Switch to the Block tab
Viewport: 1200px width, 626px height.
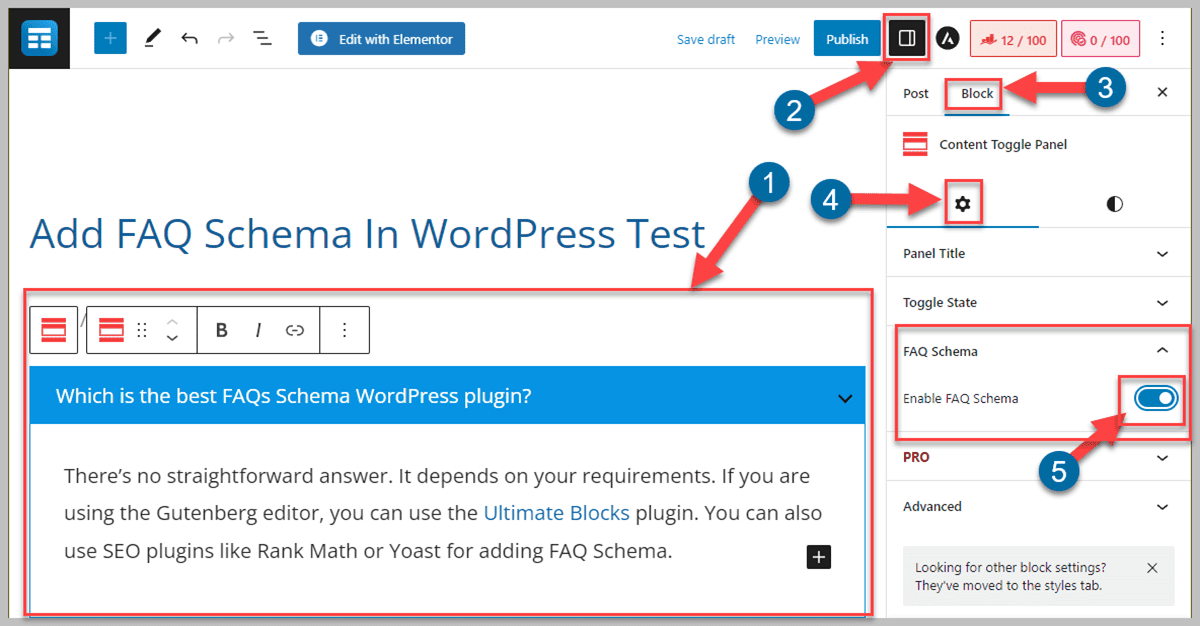tap(974, 93)
